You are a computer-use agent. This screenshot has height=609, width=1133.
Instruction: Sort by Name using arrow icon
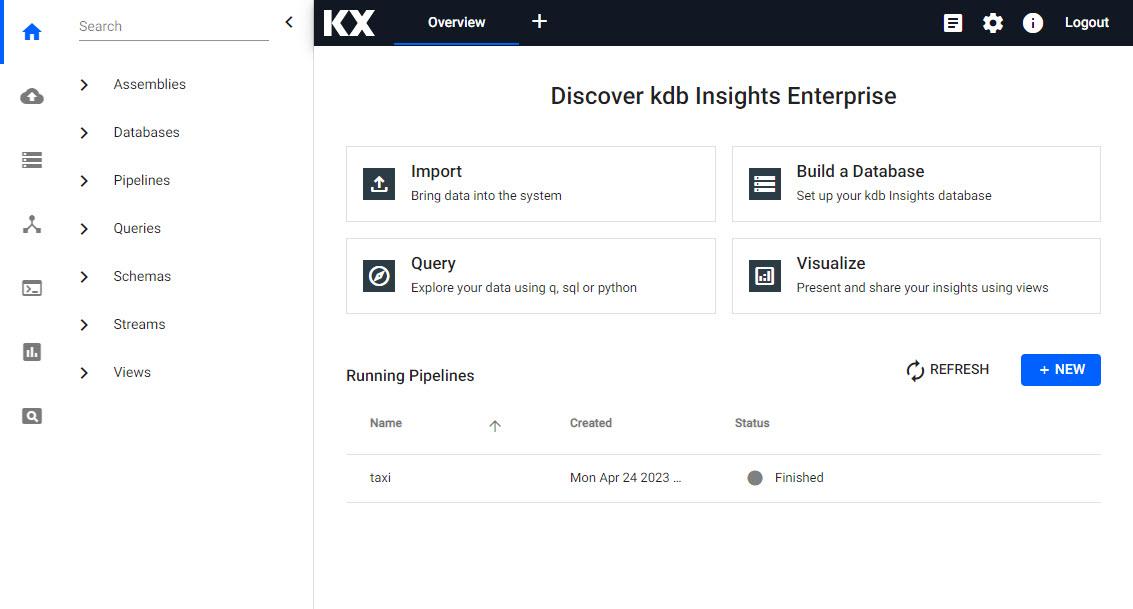click(x=495, y=426)
